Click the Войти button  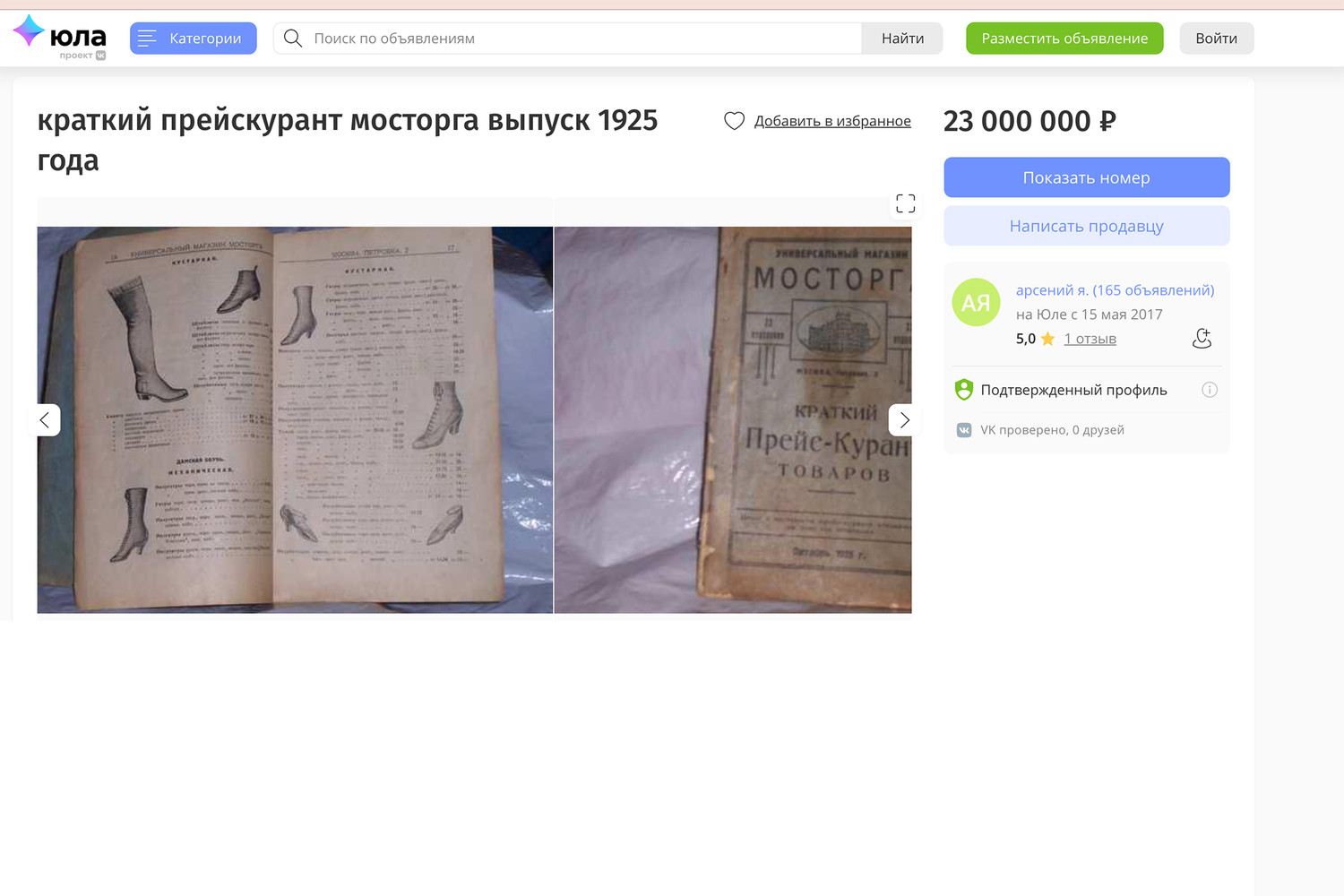(1217, 39)
